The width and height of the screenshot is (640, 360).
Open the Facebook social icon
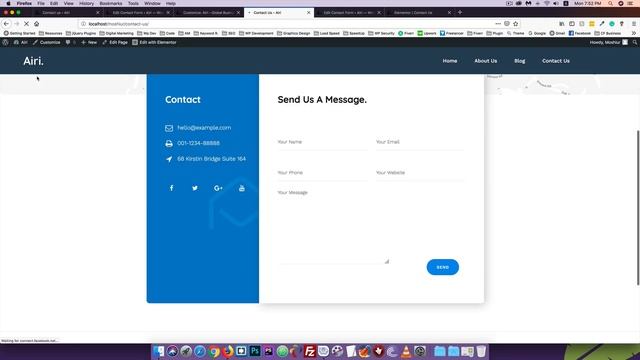[171, 188]
